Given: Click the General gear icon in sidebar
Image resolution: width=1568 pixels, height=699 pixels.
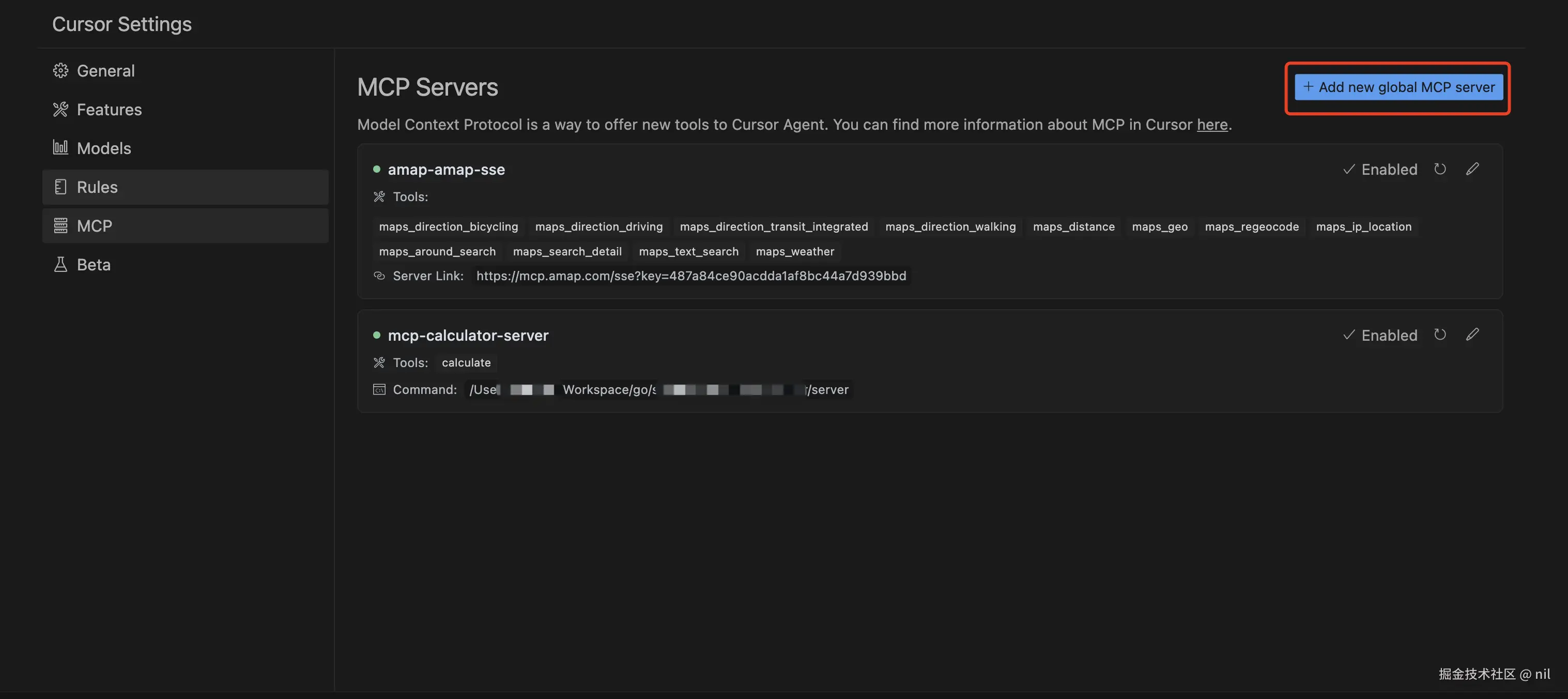Looking at the screenshot, I should click(x=60, y=71).
